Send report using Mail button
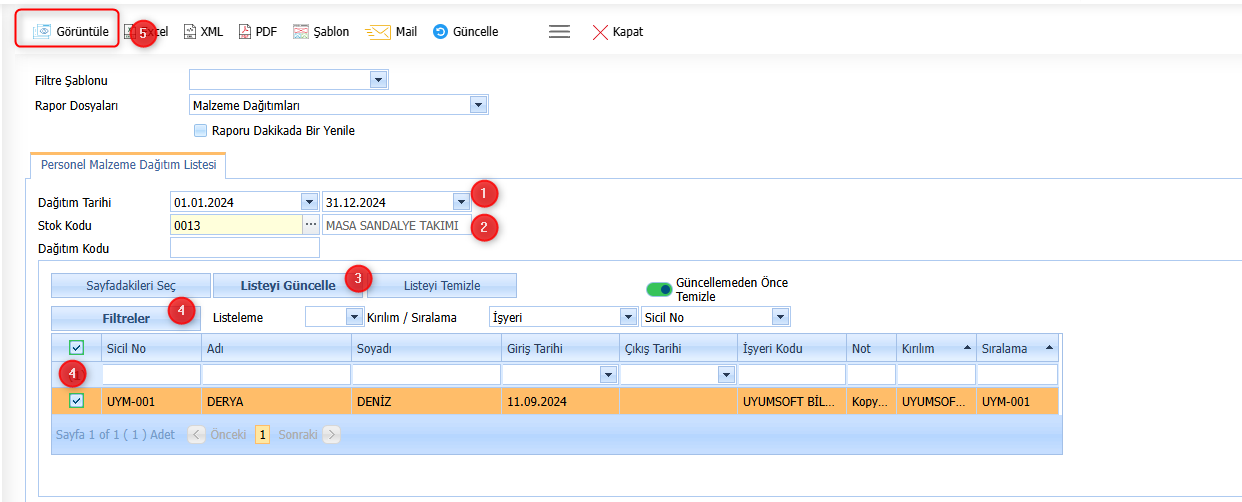1242x502 pixels. click(392, 31)
